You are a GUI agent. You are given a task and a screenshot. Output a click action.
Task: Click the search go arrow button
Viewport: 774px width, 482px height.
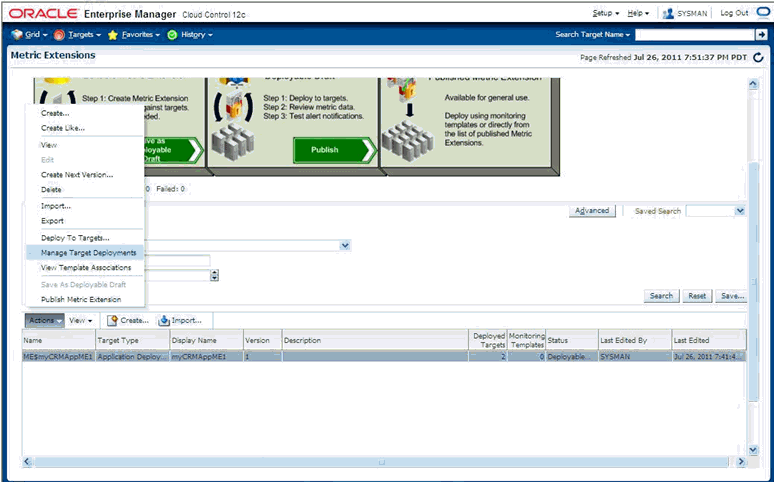pyautogui.click(x=762, y=35)
